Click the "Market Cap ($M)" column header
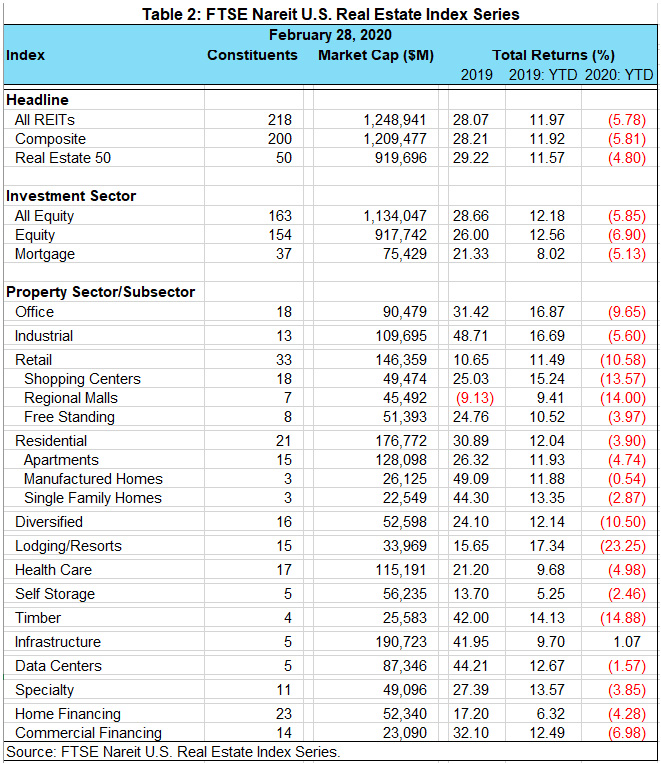 coord(375,55)
